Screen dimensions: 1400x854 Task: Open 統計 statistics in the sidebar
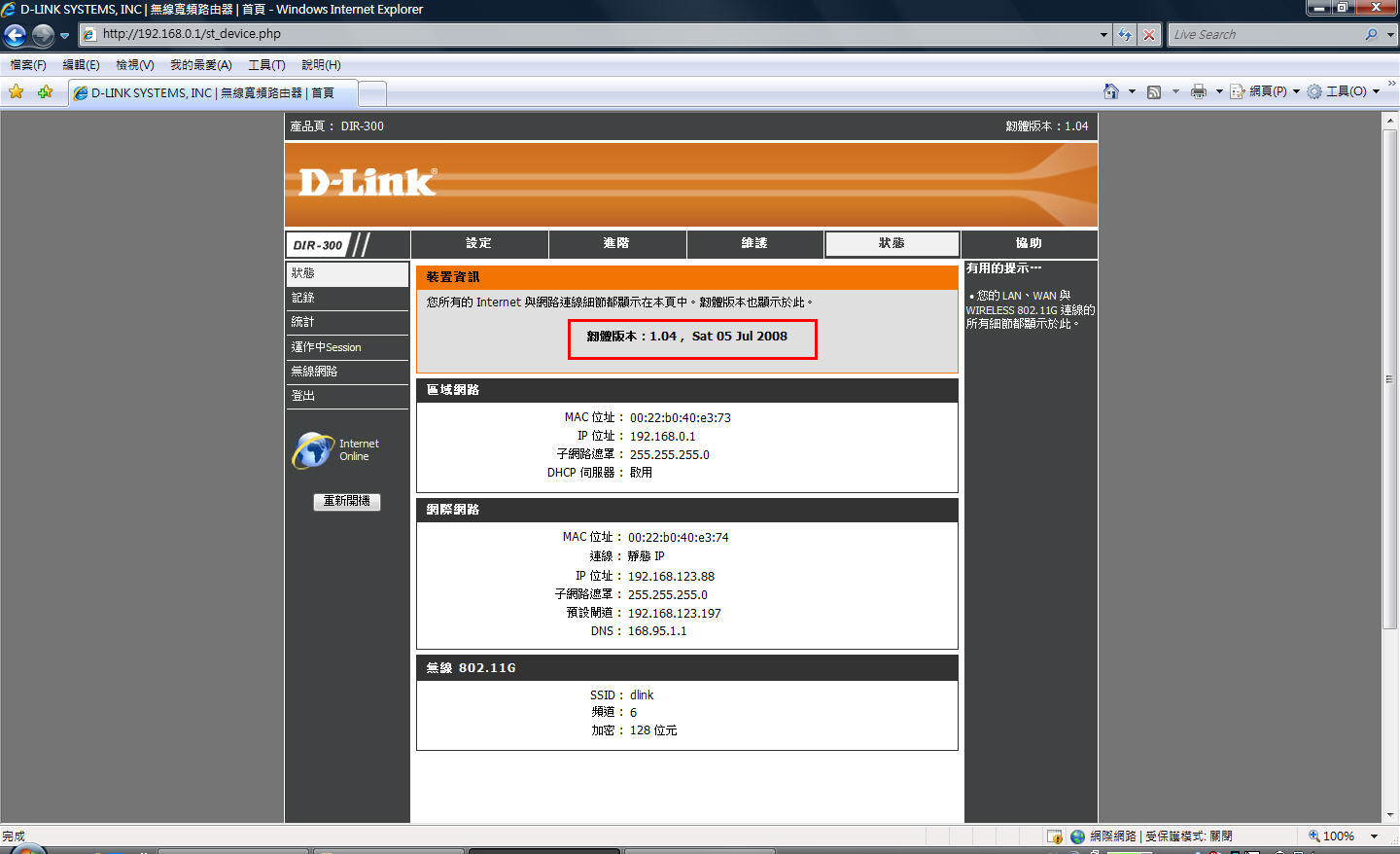347,322
